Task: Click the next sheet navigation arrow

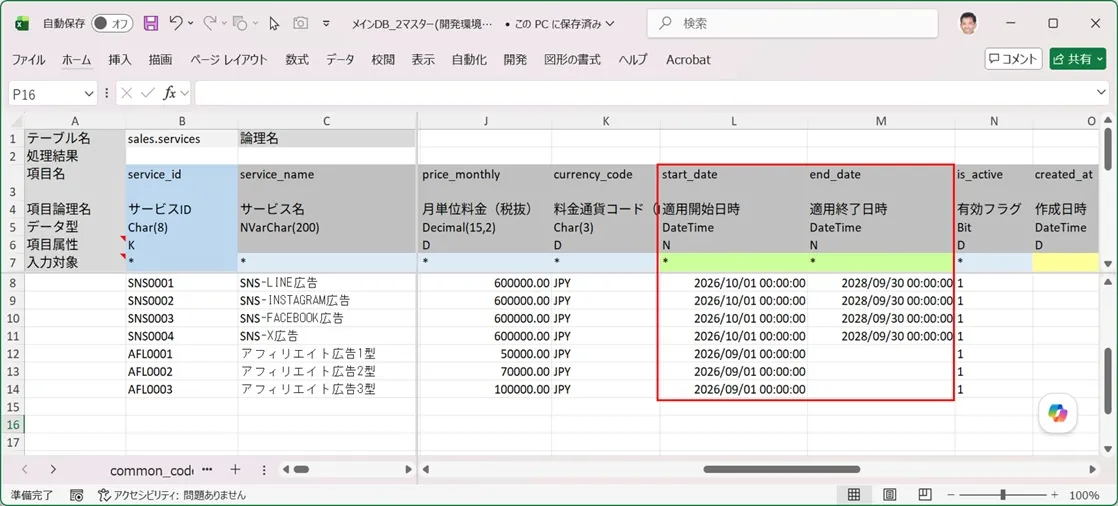Action: (53, 470)
